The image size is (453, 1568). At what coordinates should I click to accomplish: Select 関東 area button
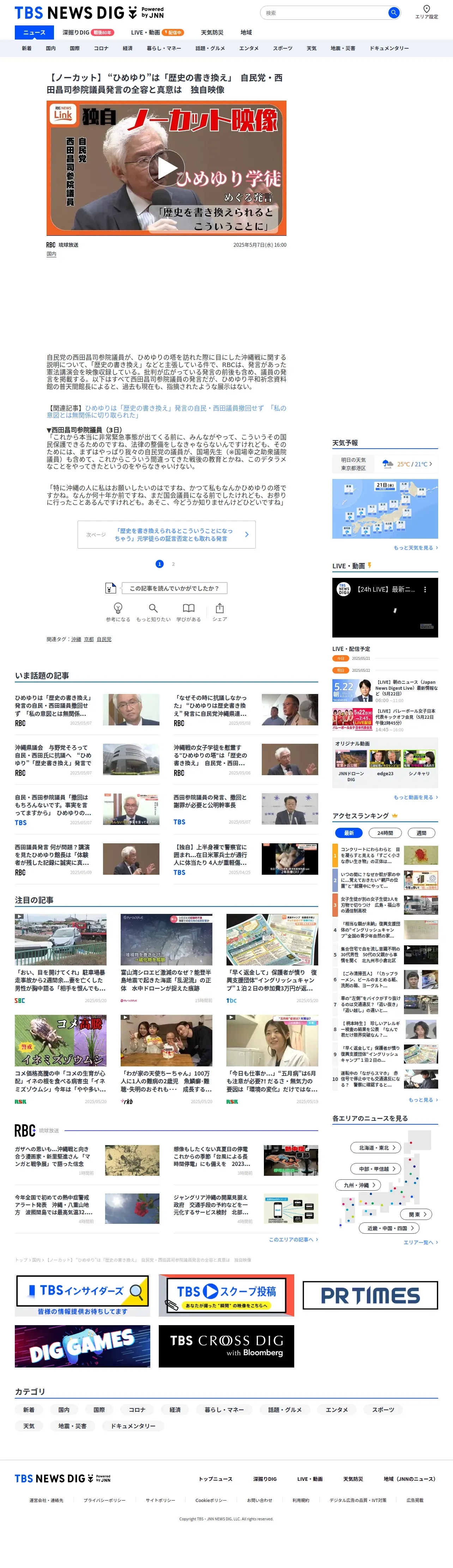click(417, 1214)
